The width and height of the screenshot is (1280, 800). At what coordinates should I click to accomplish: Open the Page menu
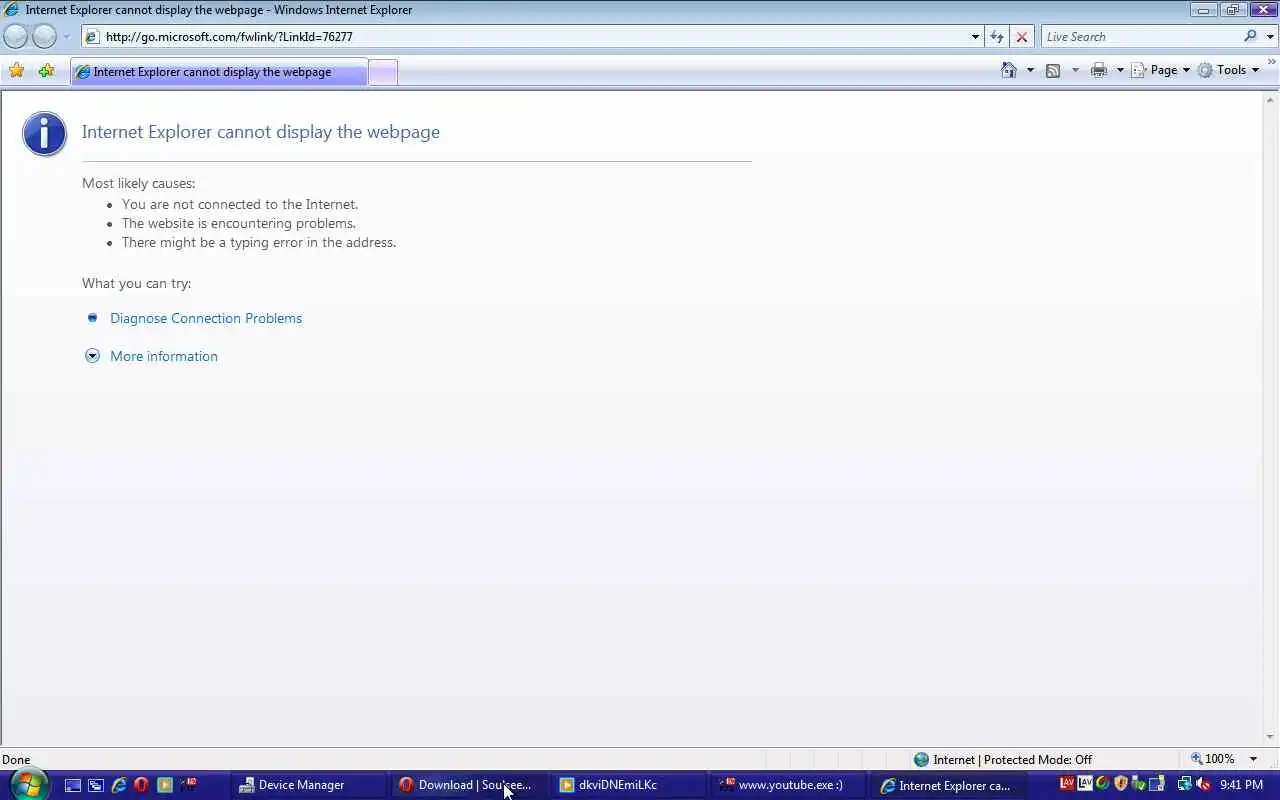click(x=1161, y=70)
